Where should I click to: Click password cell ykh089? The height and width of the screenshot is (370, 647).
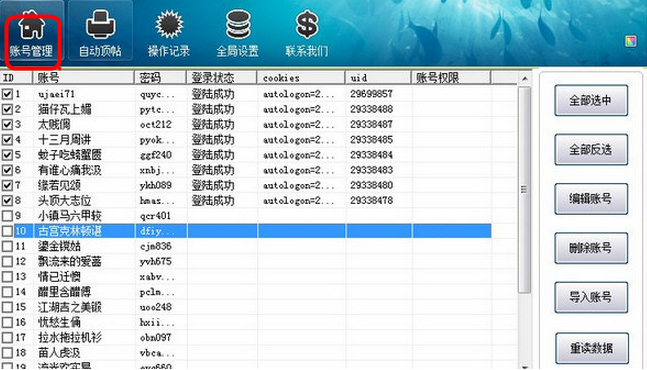coord(156,185)
